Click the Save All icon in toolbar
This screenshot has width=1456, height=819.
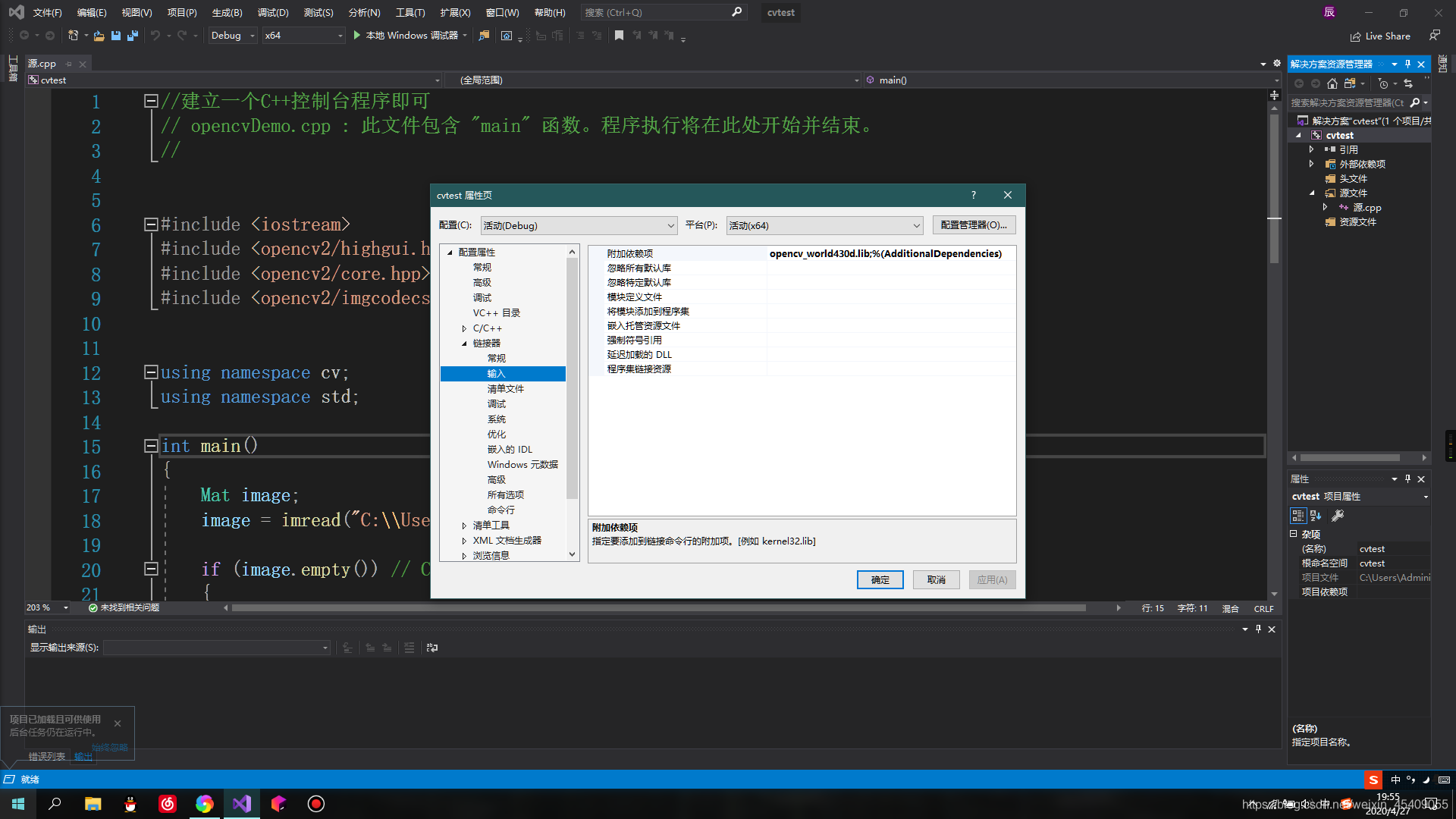133,36
